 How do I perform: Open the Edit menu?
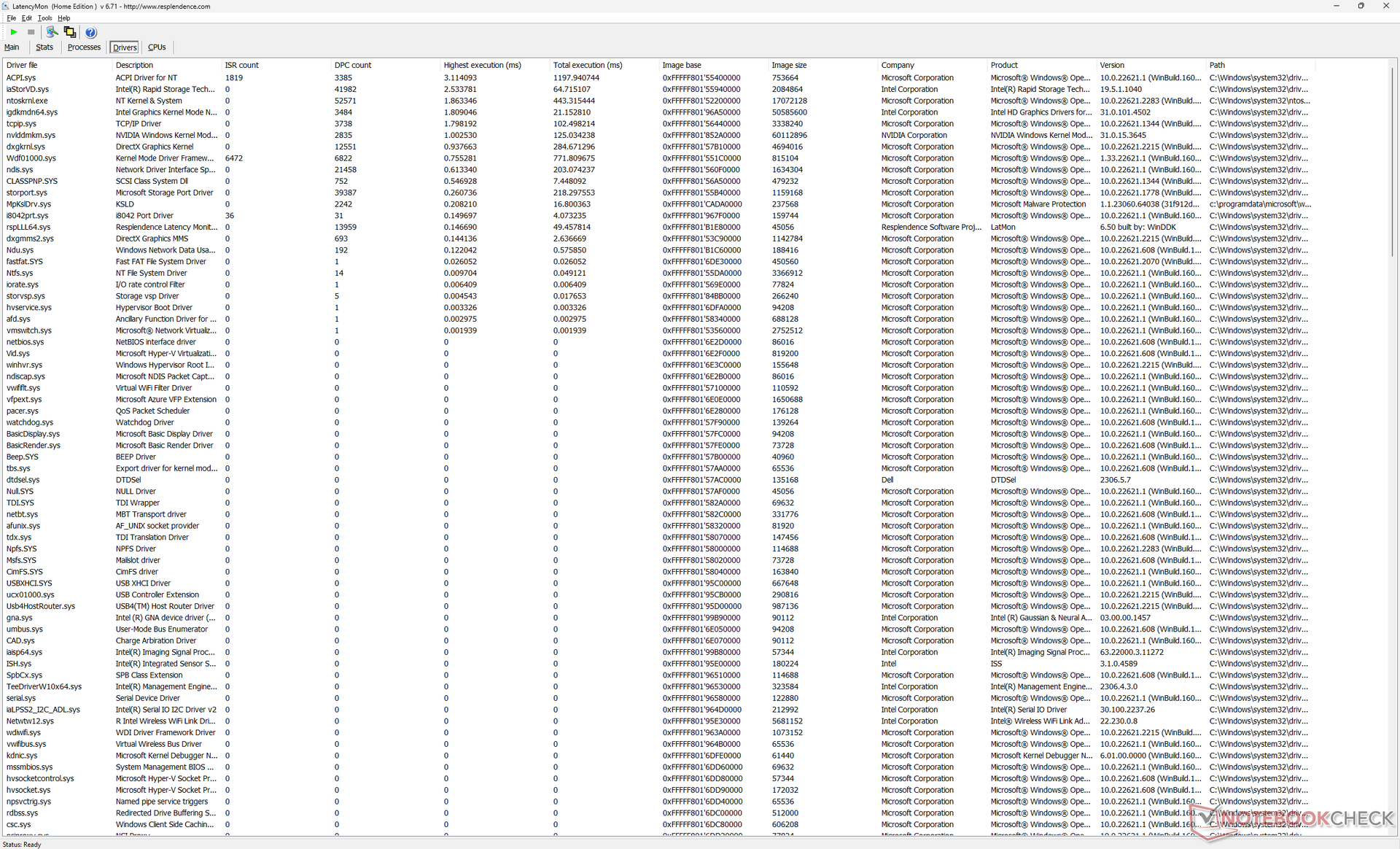tap(27, 18)
